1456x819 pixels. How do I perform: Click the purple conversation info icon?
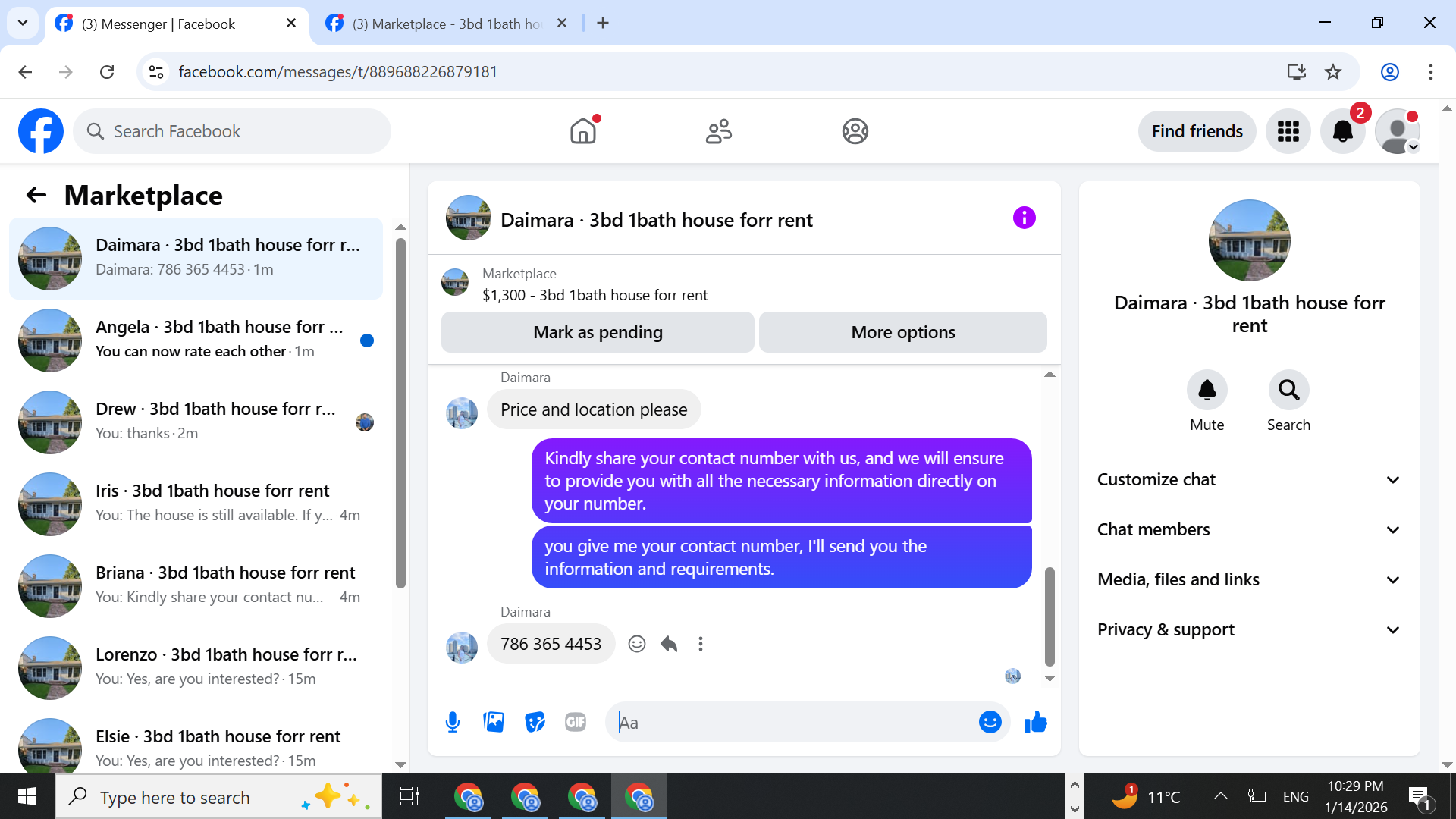(1024, 218)
